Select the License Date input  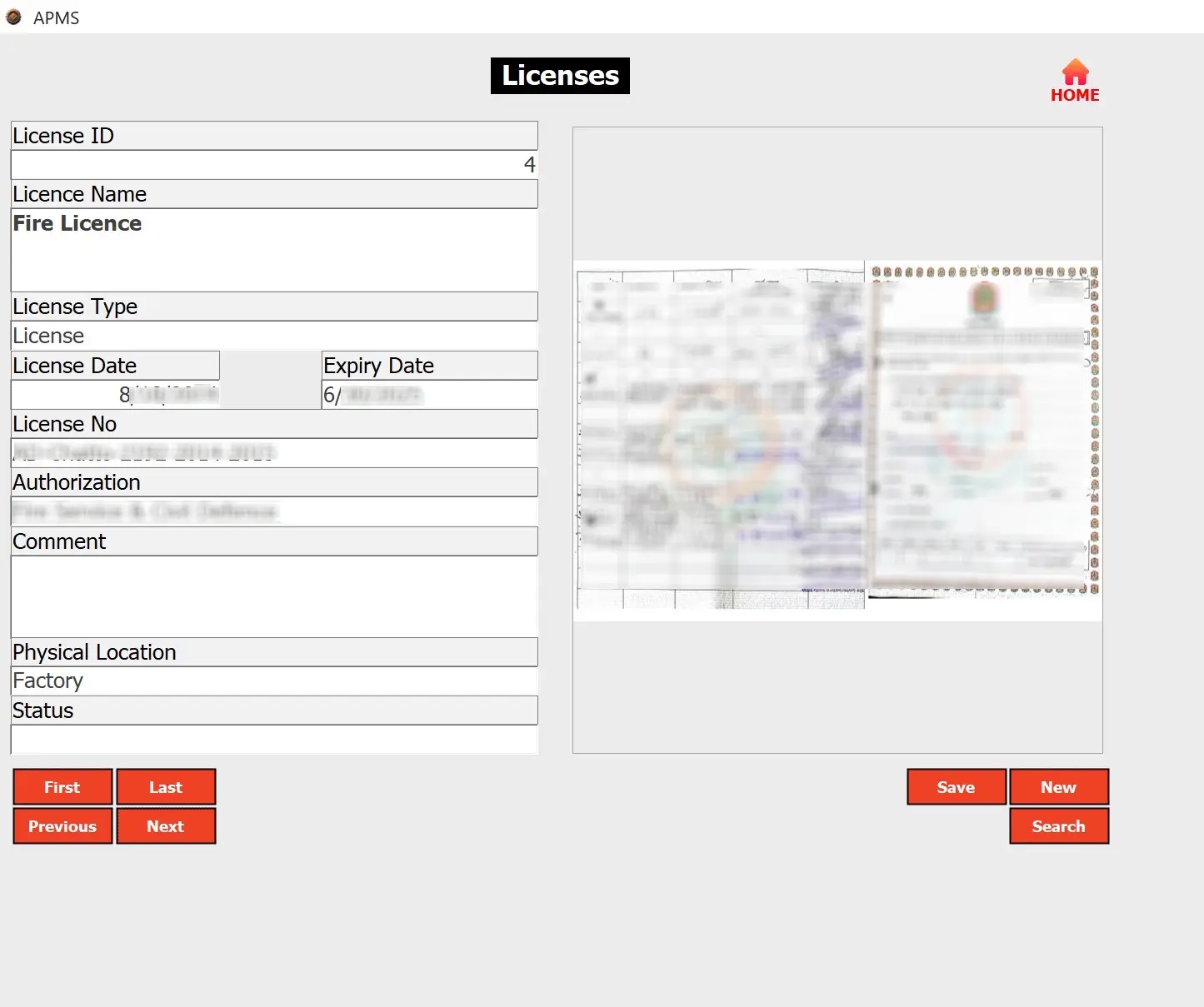[x=115, y=395]
